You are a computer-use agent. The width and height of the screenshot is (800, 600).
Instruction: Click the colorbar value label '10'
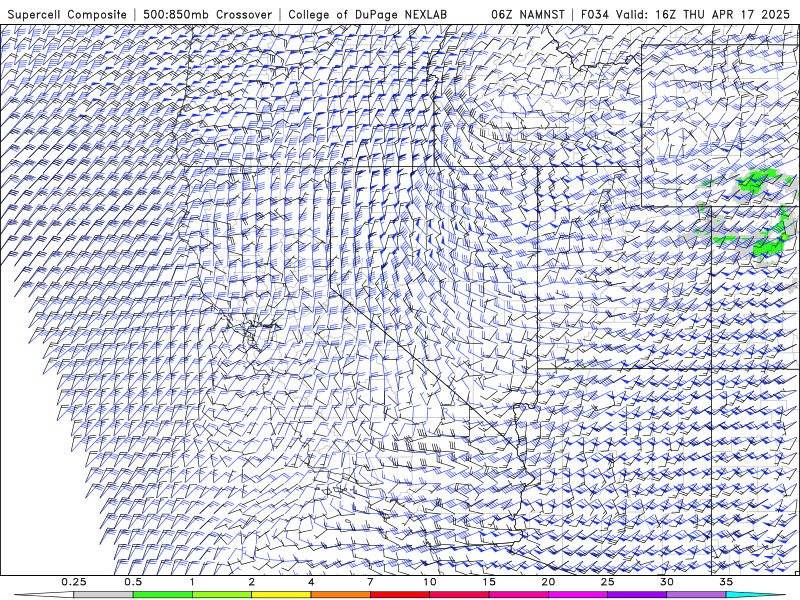430,582
